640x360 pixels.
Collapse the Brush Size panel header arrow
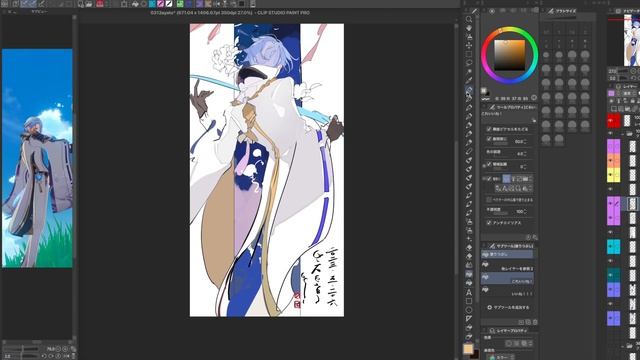[x=543, y=11]
